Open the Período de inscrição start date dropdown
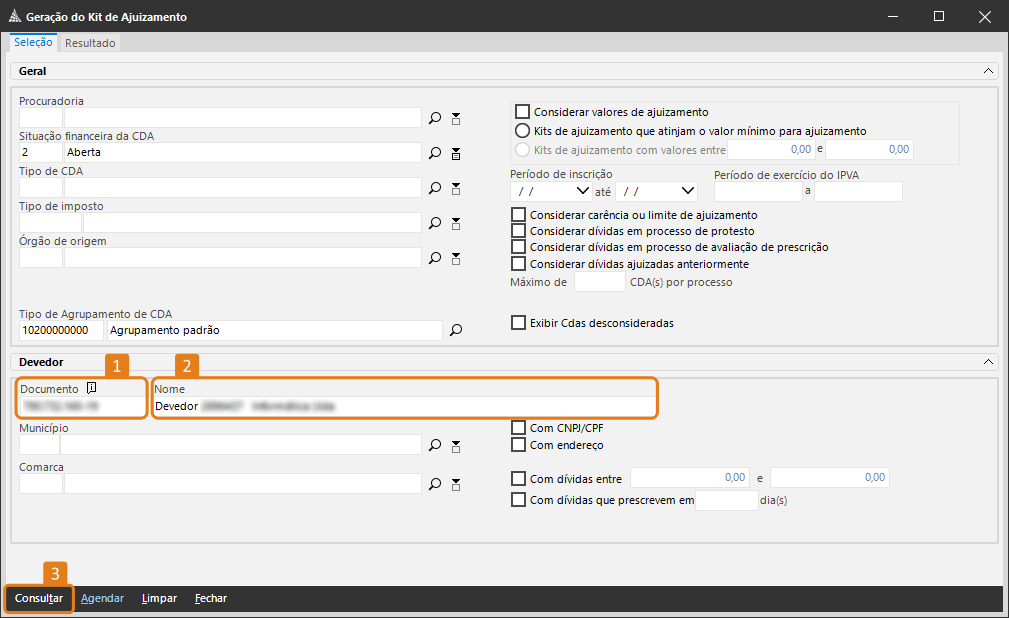Image resolution: width=1009 pixels, height=618 pixels. (x=583, y=191)
